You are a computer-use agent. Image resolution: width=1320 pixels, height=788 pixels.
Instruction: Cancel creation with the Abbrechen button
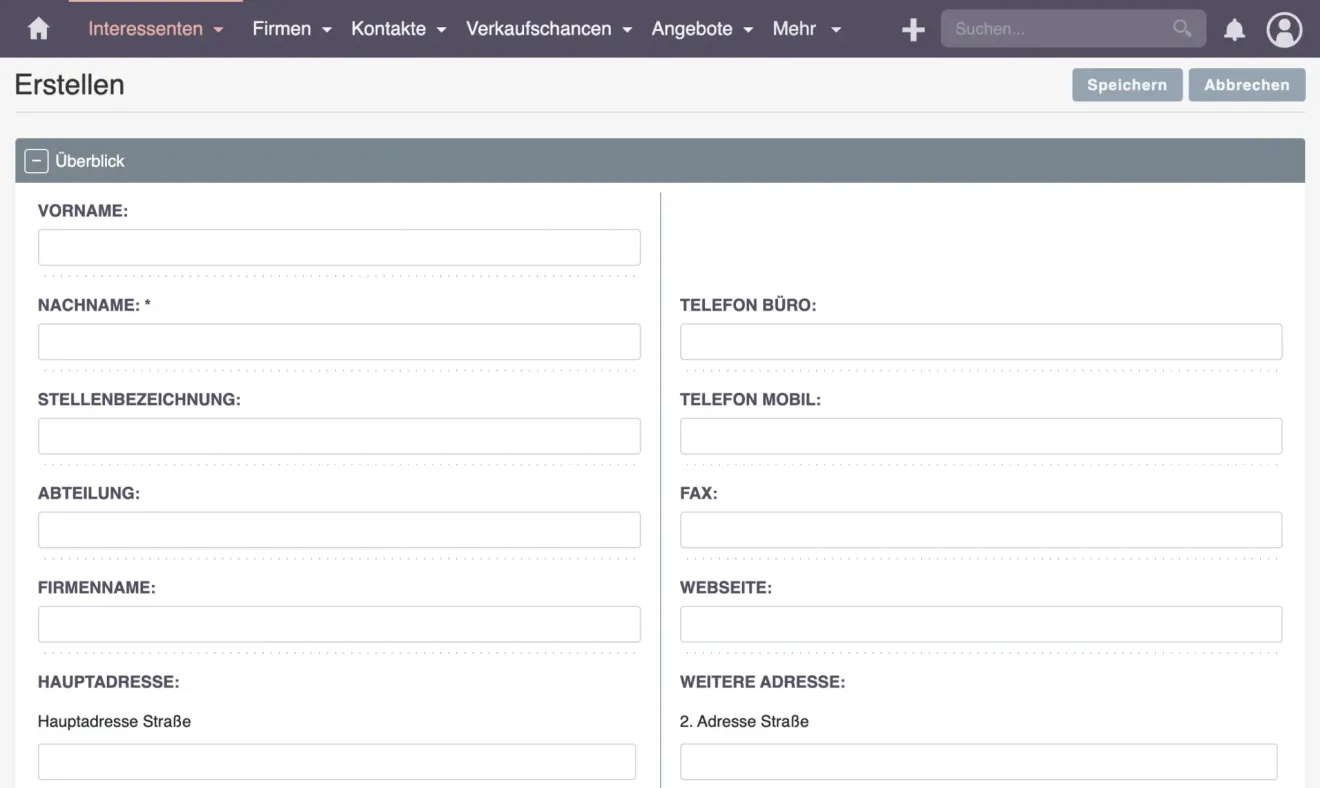(1246, 85)
